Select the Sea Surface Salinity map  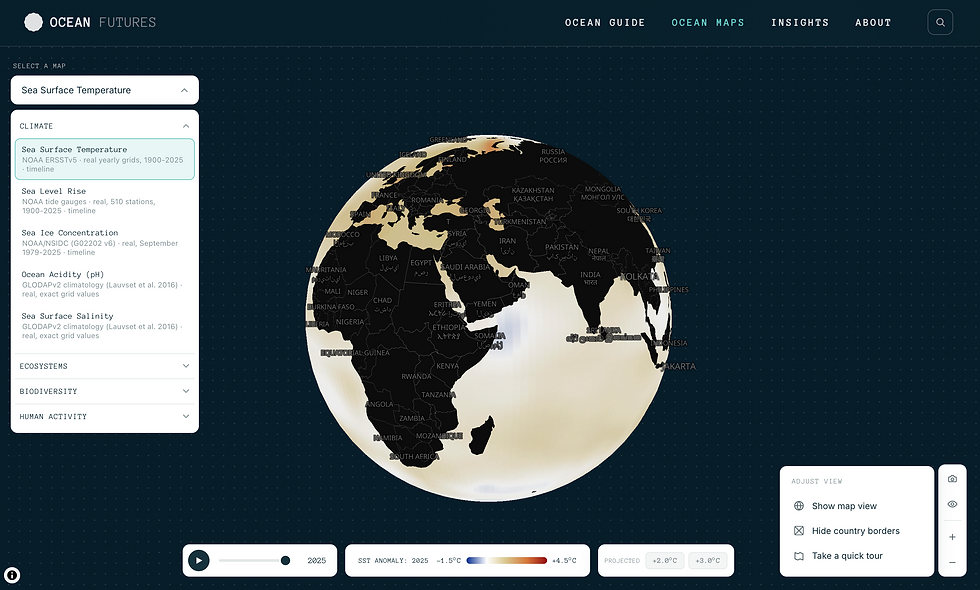(x=105, y=326)
